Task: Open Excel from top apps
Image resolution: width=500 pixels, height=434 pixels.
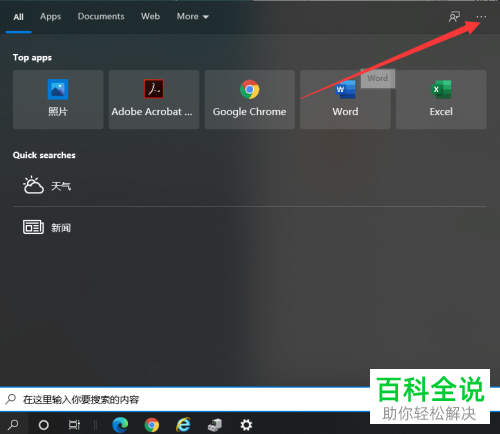Action: (x=441, y=99)
